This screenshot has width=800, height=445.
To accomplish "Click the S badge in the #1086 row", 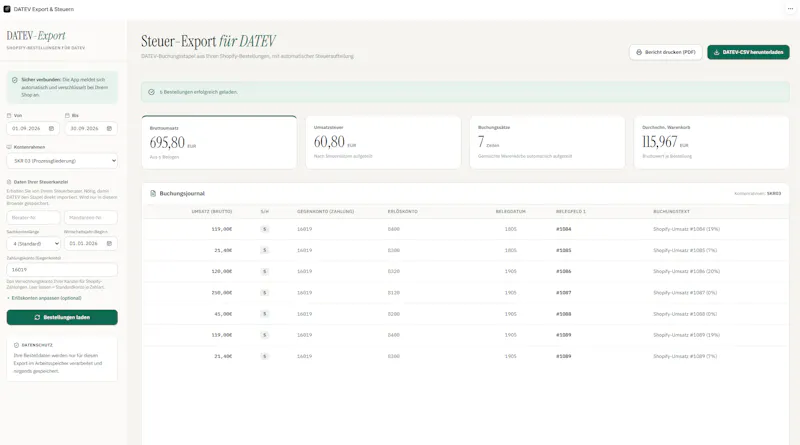I will (x=264, y=271).
